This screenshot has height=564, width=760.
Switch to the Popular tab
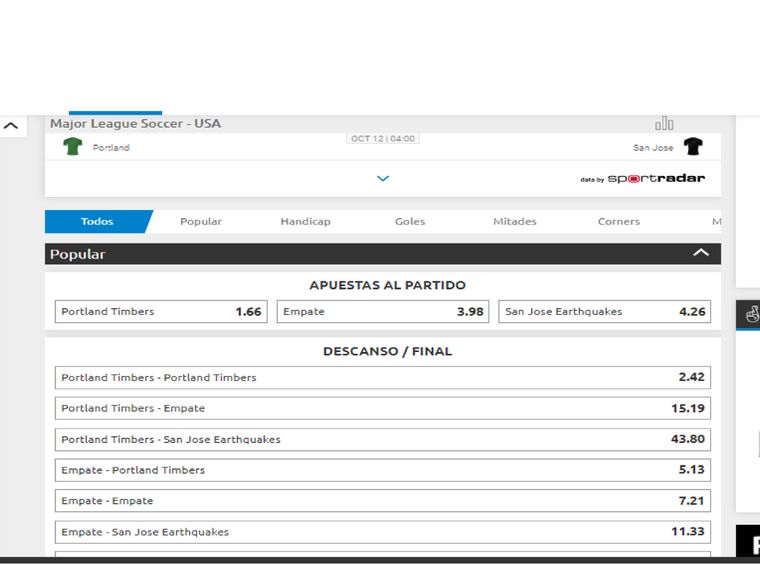[201, 221]
